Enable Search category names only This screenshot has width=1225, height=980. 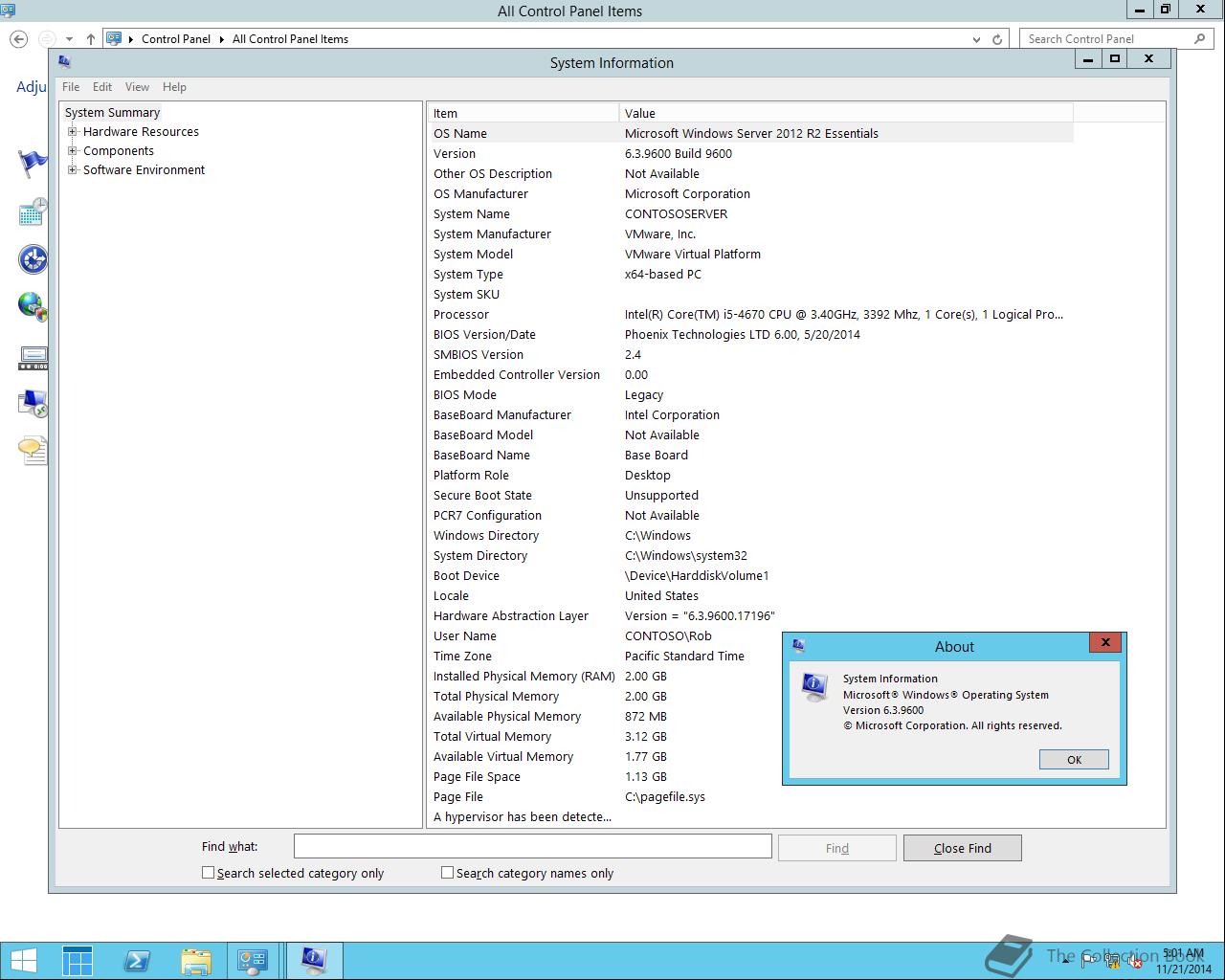point(447,873)
